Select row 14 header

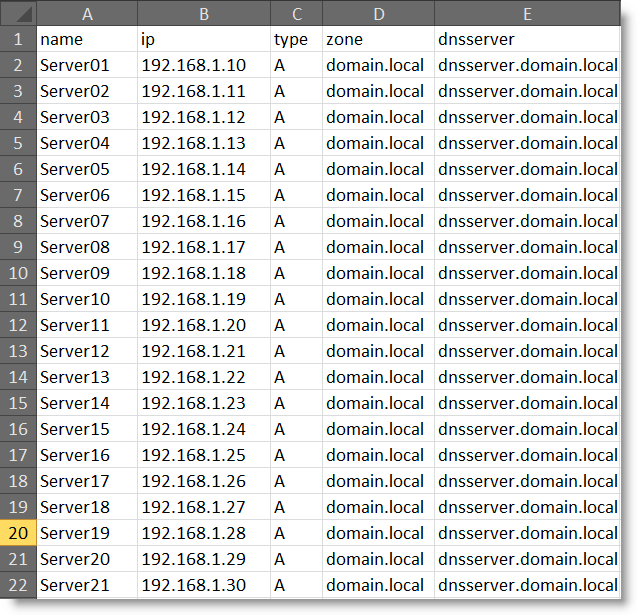[18, 377]
